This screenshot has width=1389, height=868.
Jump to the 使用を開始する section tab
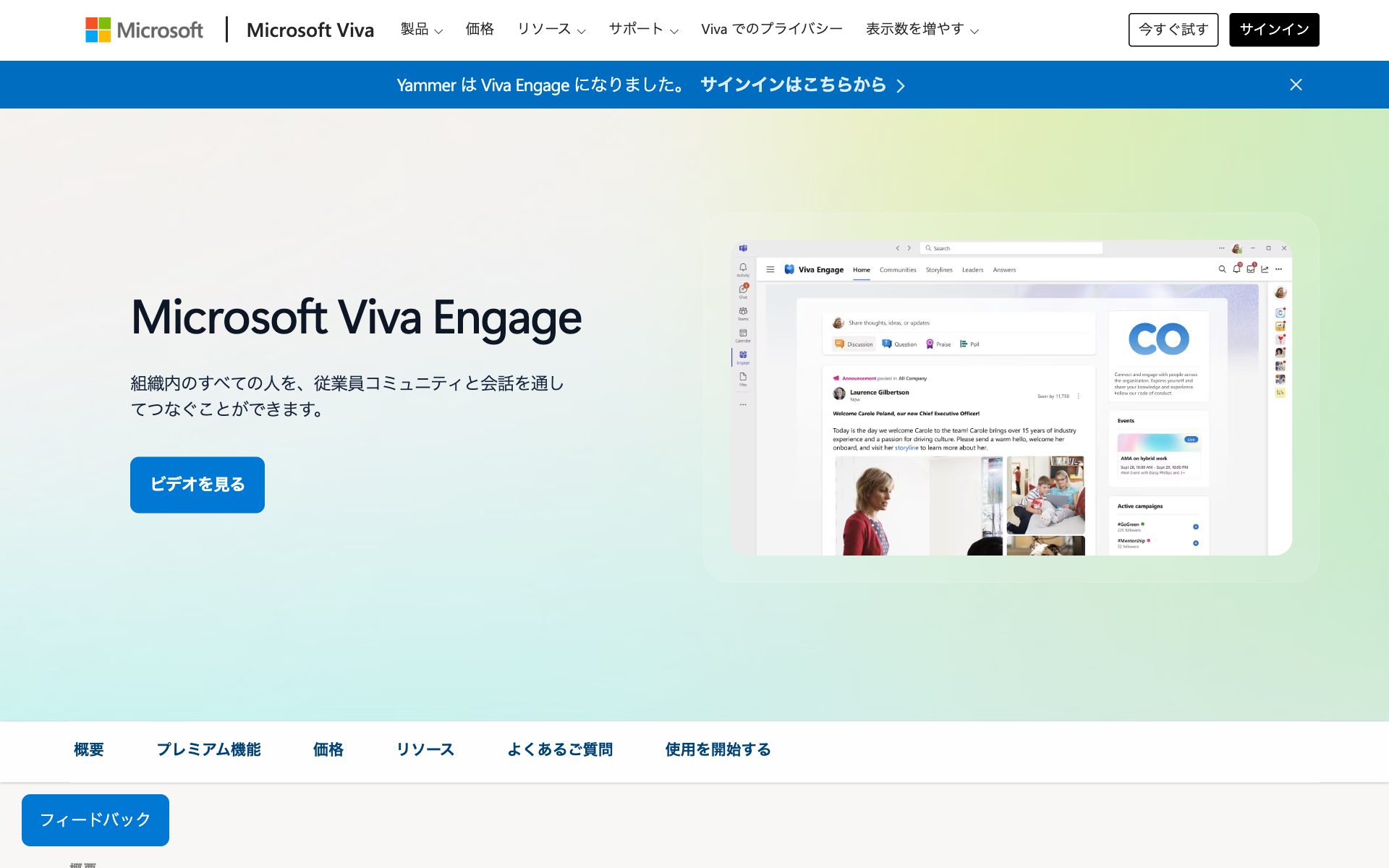718,750
